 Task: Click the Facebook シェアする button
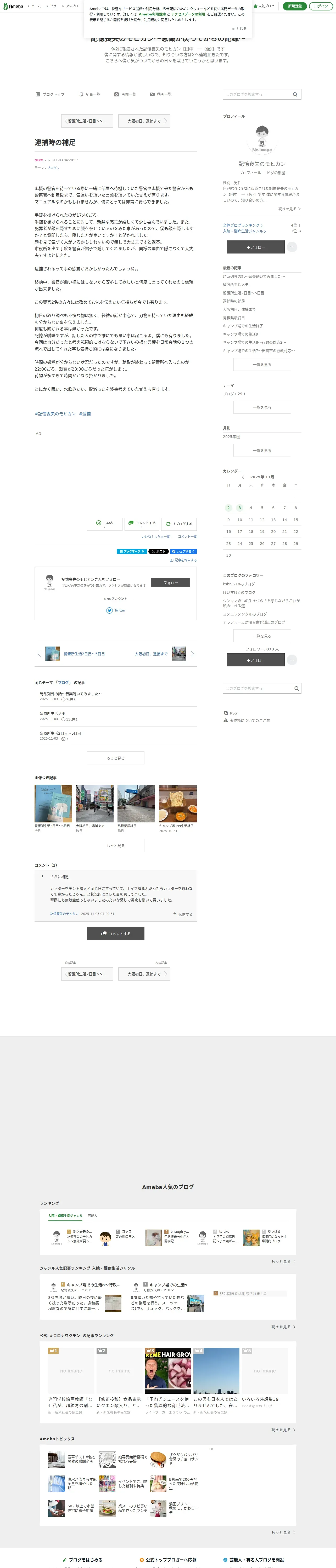point(183,551)
